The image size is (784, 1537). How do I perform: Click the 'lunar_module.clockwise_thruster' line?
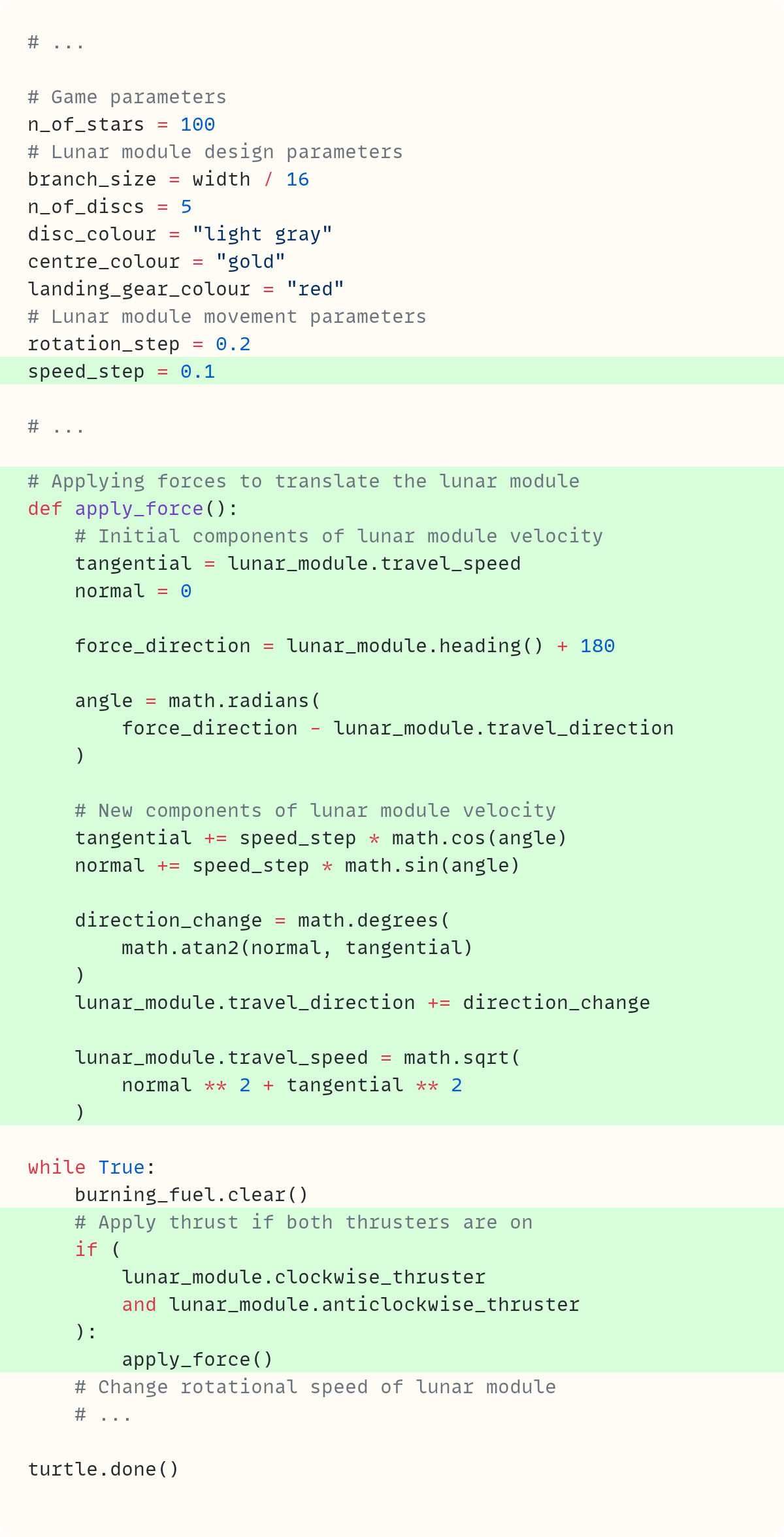point(304,1278)
